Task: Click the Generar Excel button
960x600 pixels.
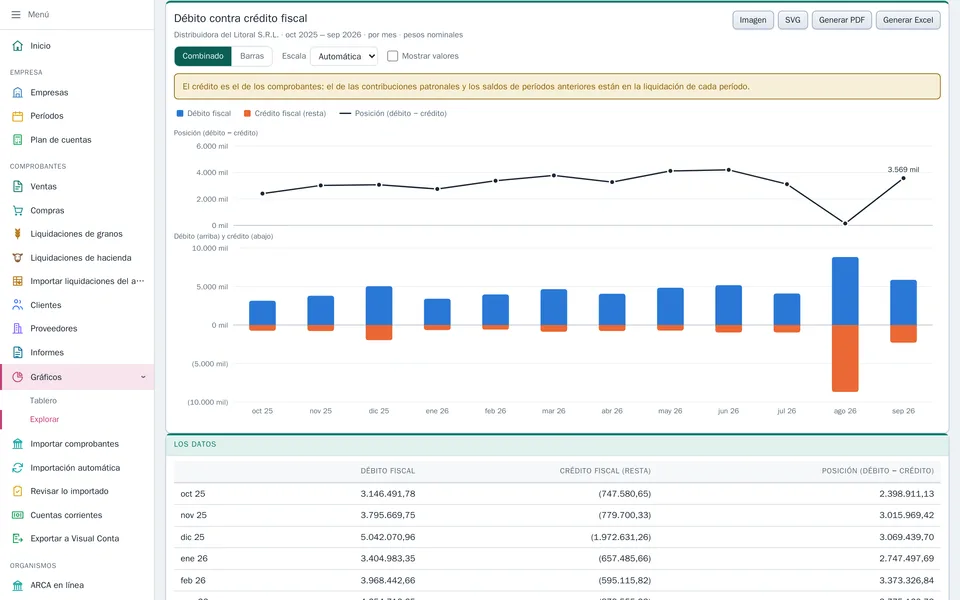Action: point(908,20)
